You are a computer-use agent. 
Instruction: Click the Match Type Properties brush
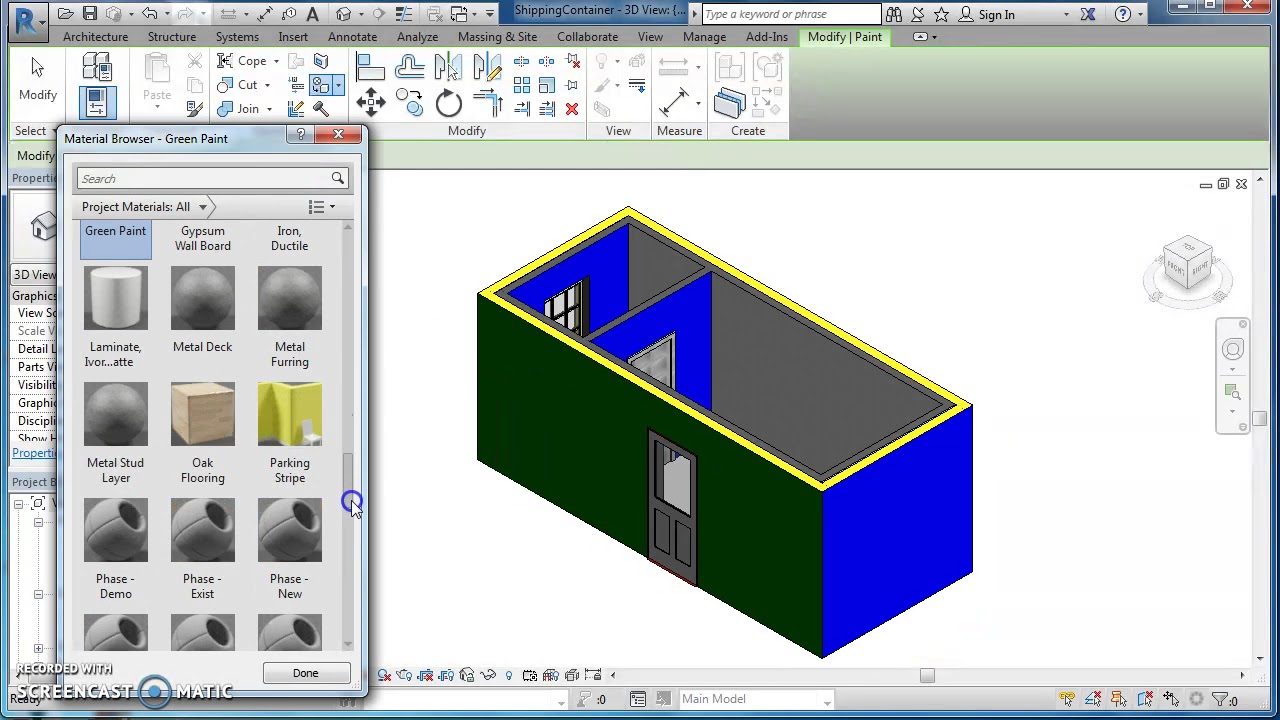[194, 108]
